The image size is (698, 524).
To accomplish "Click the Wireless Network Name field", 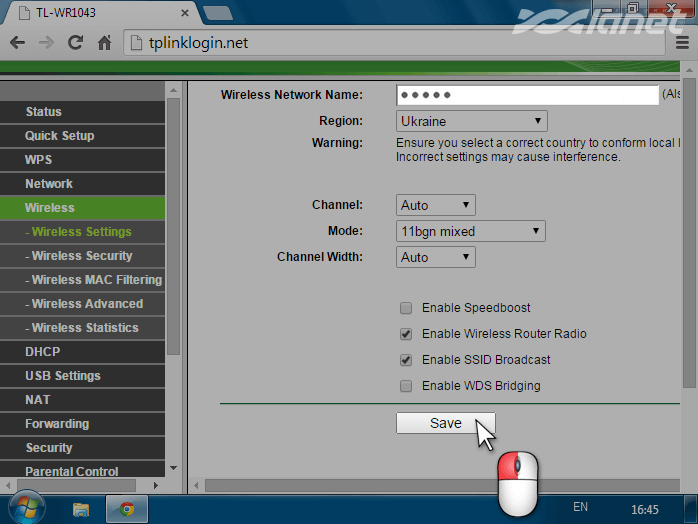I will click(x=527, y=95).
